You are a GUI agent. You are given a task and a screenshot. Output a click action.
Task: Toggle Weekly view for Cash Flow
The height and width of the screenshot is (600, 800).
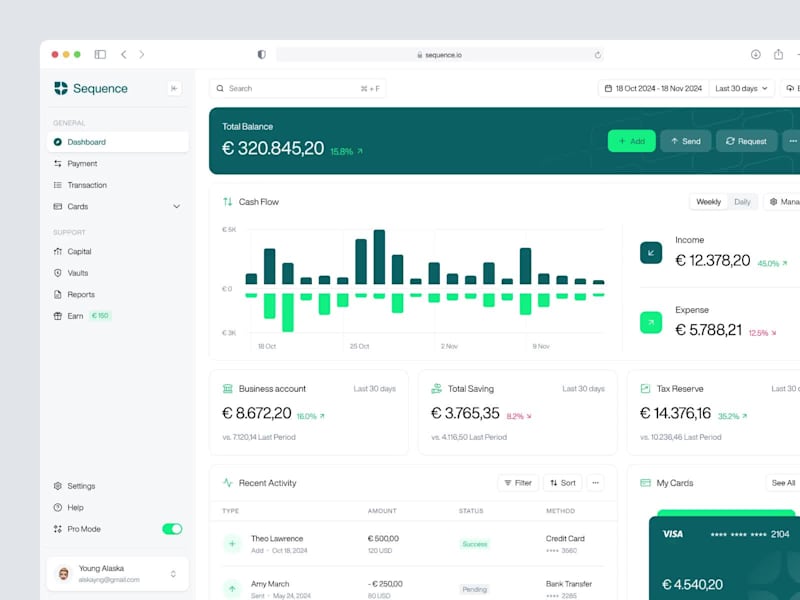coord(707,201)
